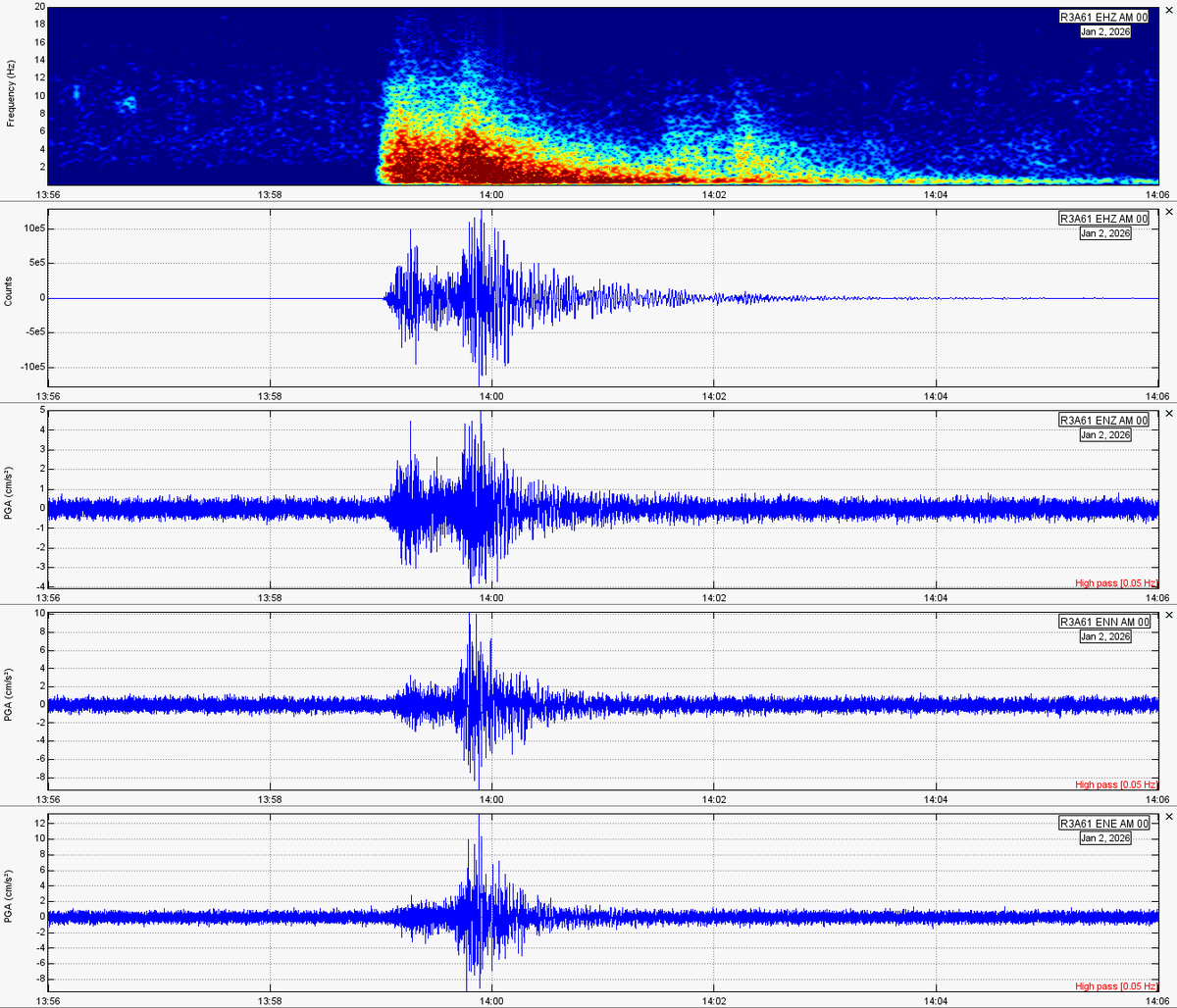This screenshot has height=1008, width=1177.
Task: Click the 14:06 time tick under the ENE waveform
Action: [1157, 1001]
